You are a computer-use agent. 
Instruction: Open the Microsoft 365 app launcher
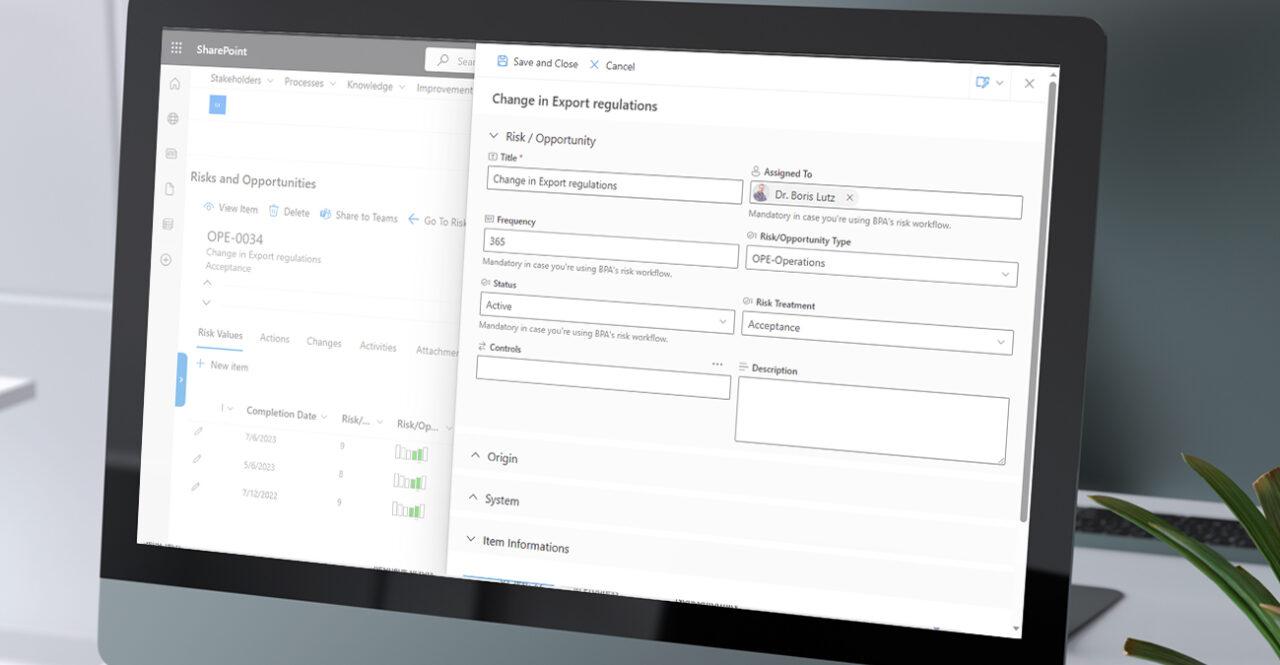[175, 46]
